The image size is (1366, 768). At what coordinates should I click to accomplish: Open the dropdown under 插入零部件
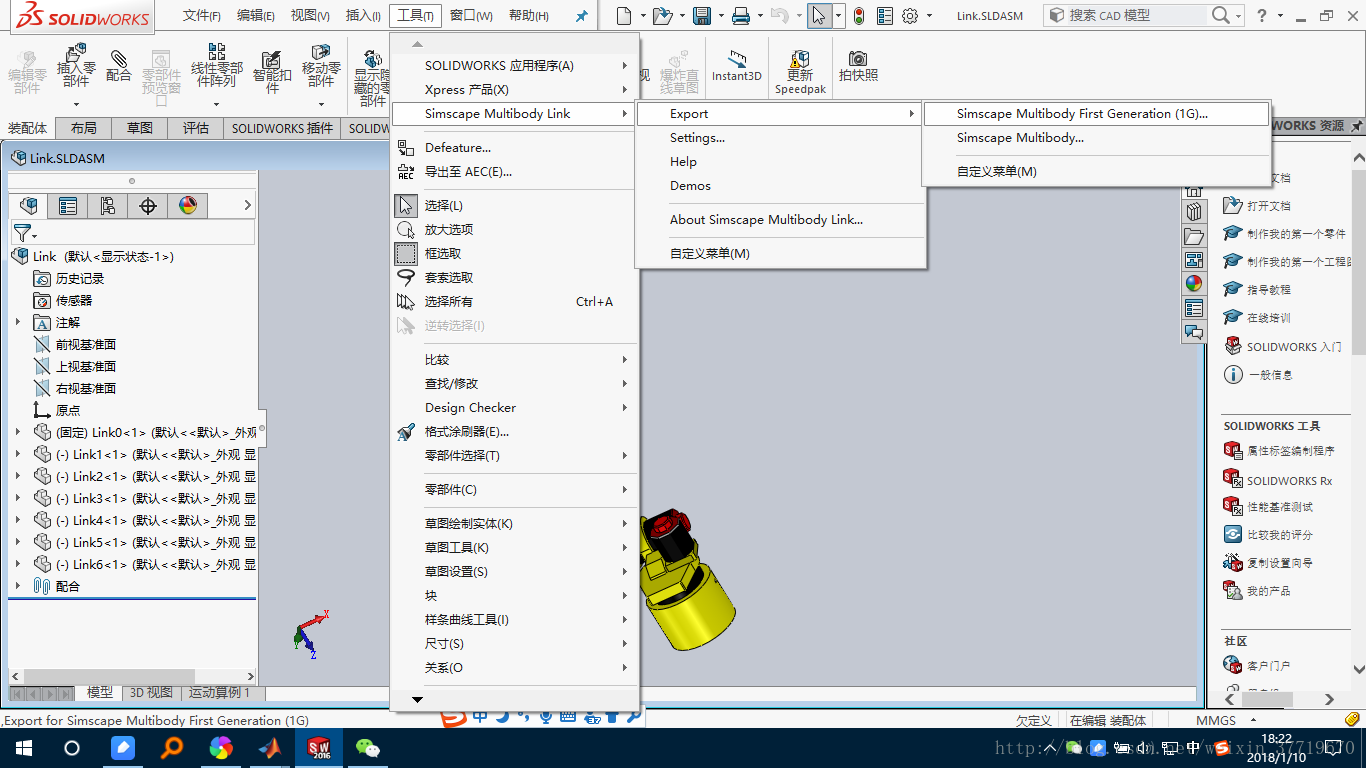(76, 104)
